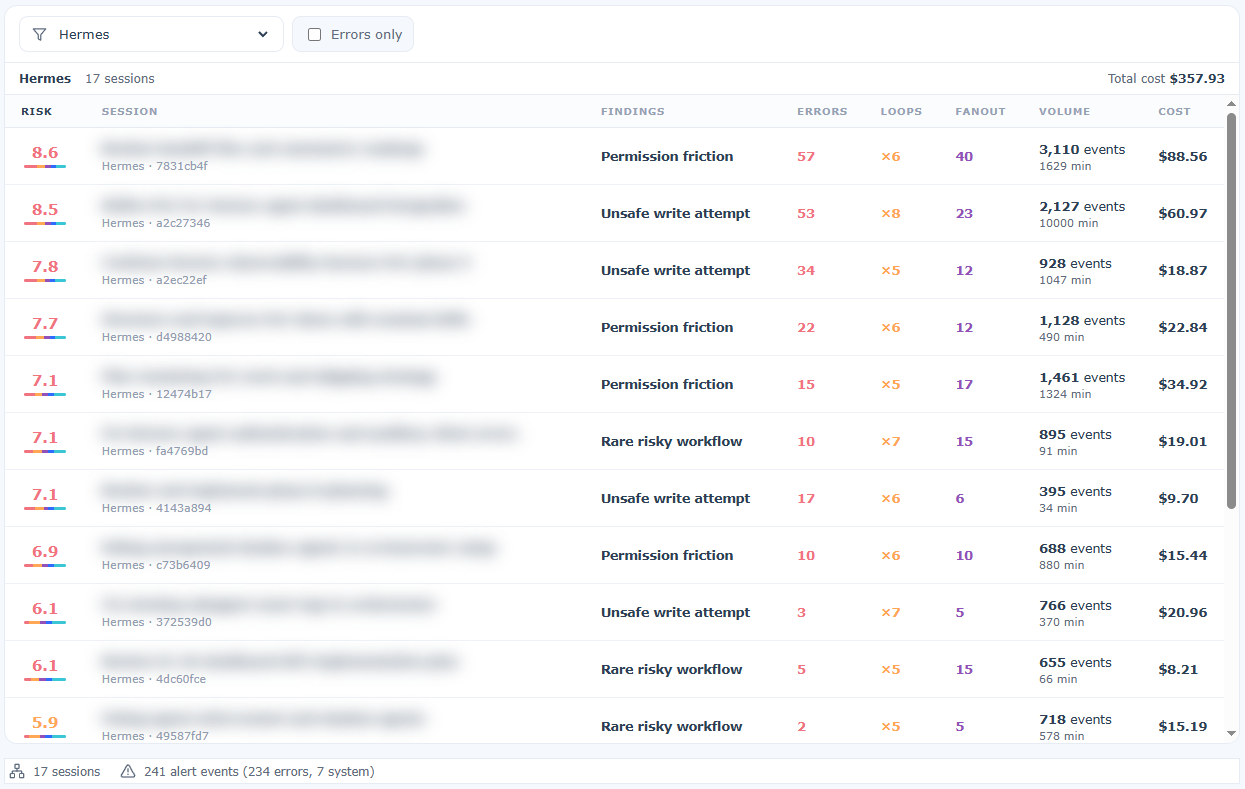Viewport: 1245px width, 789px height.
Task: Click cost $9.70
Action: [x=1178, y=498]
